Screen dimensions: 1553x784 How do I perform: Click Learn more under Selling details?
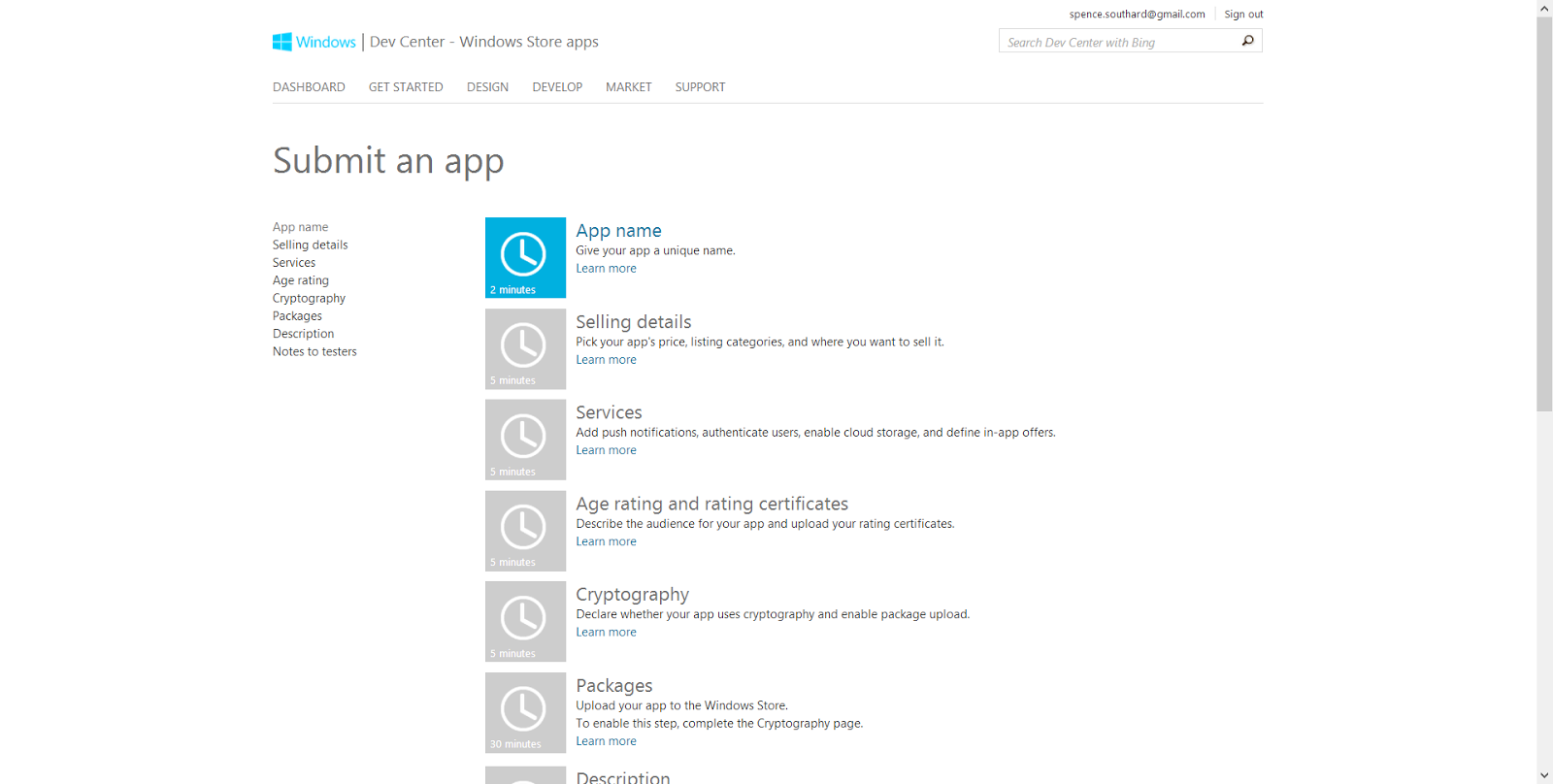(607, 360)
